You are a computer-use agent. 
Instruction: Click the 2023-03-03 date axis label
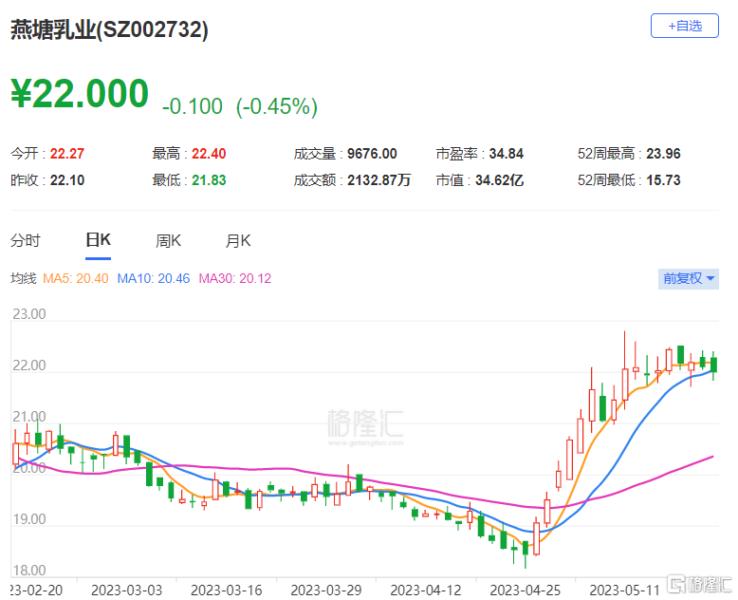[127, 591]
